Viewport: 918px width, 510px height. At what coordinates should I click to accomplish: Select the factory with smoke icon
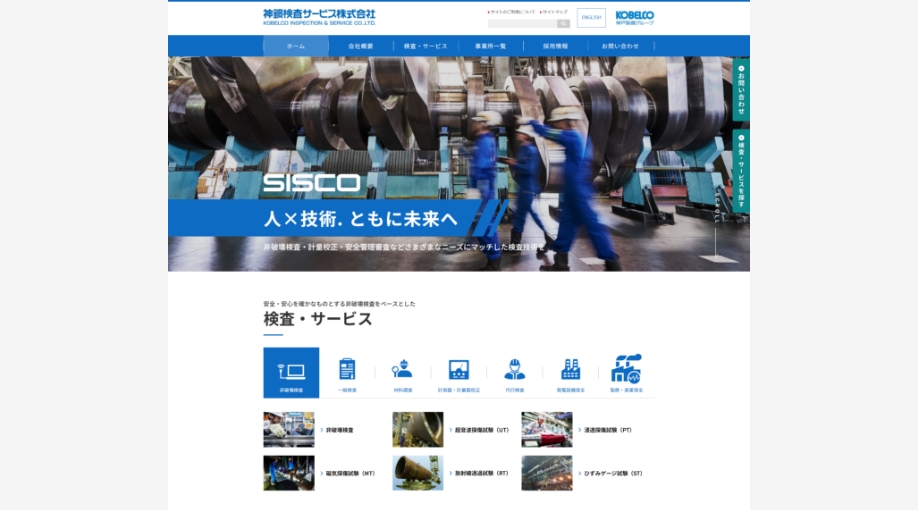point(627,372)
